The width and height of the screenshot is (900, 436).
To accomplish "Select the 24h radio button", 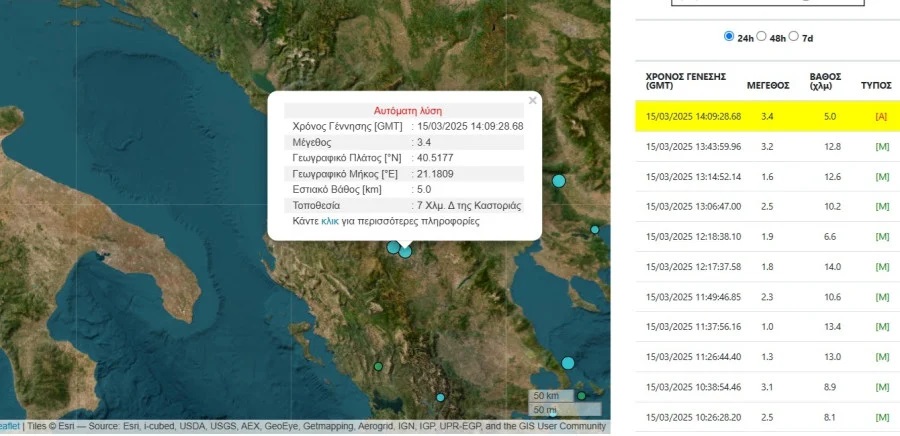I will (x=728, y=37).
